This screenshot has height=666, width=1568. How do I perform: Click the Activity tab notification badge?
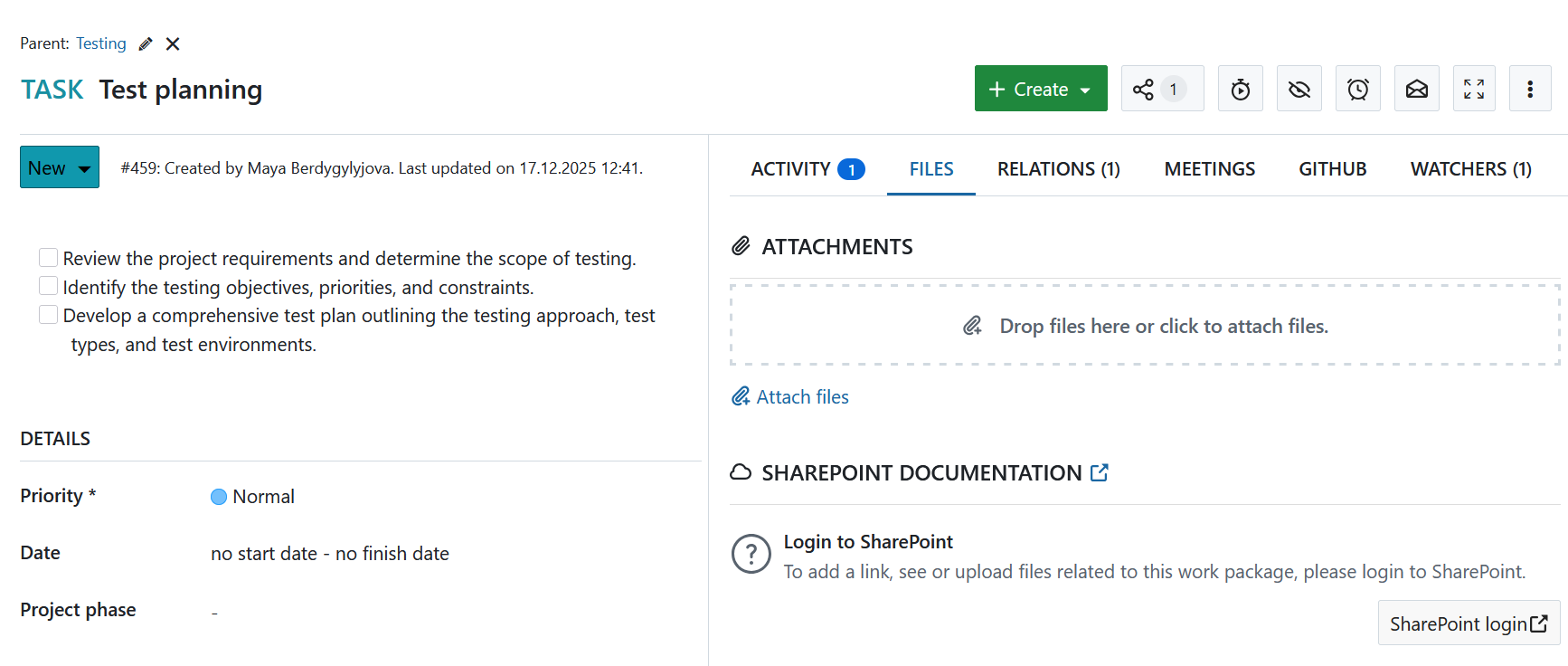851,169
